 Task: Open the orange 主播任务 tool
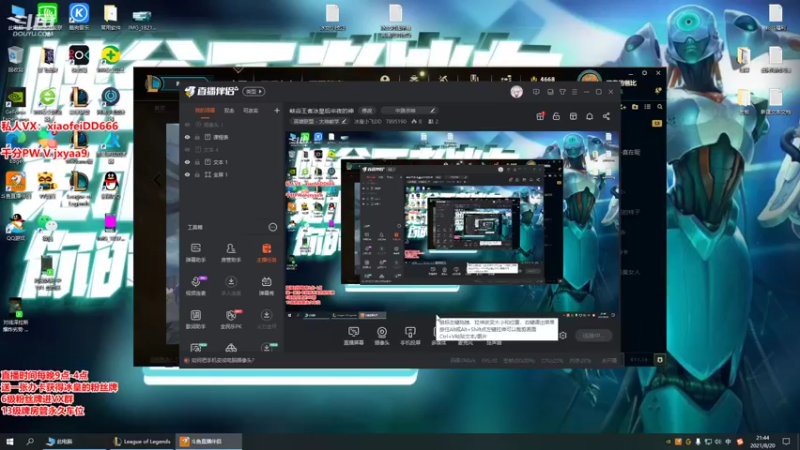[x=266, y=253]
